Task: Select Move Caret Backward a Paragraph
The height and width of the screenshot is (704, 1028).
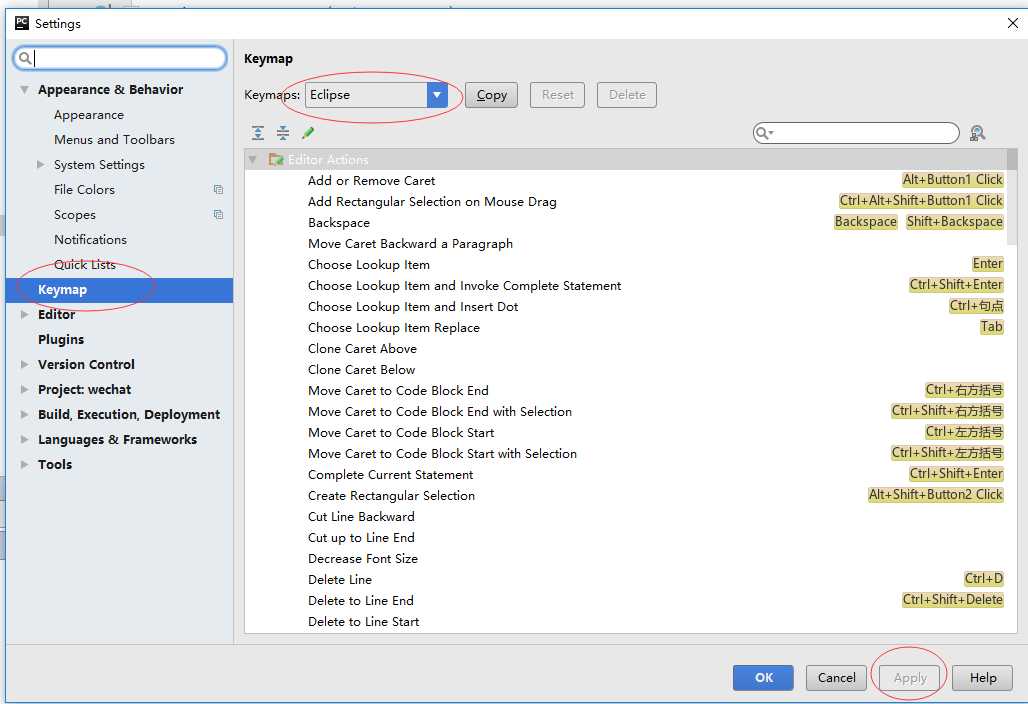Action: pos(410,244)
